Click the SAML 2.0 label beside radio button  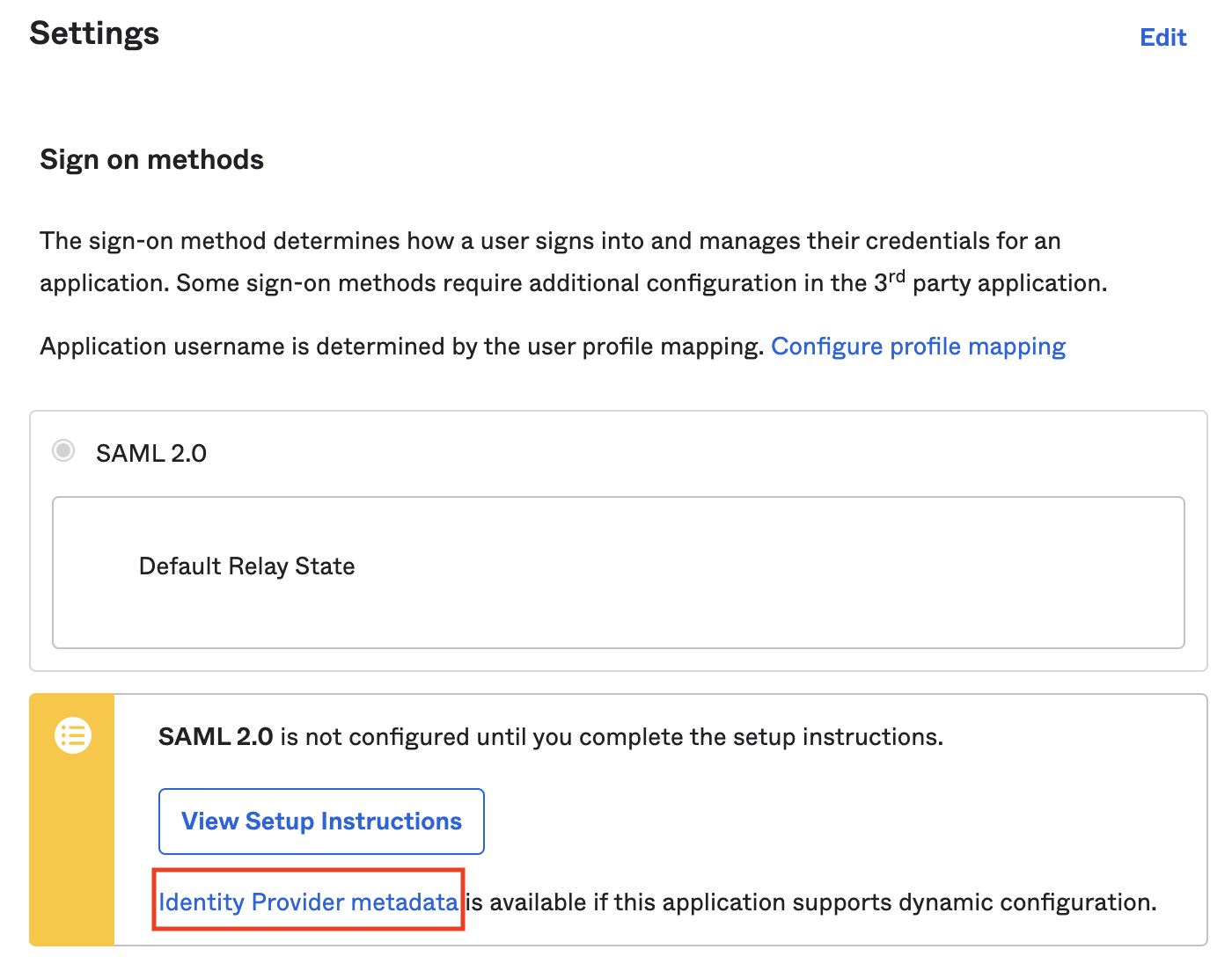(x=151, y=453)
